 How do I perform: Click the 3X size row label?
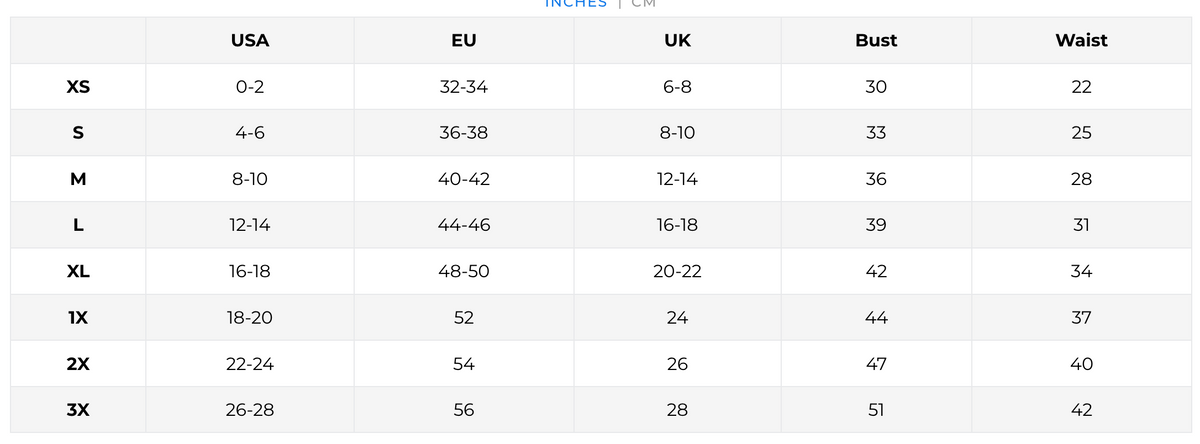pyautogui.click(x=78, y=410)
